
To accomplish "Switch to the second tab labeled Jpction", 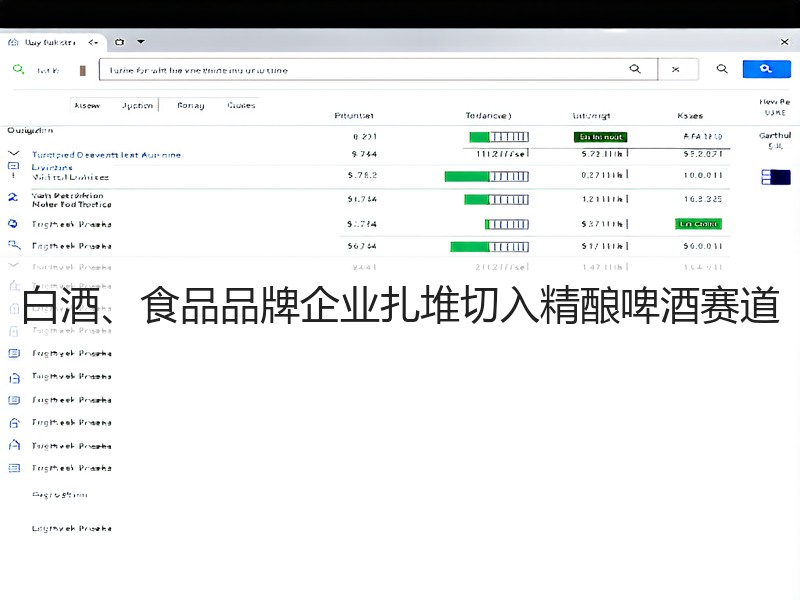I will tap(137, 106).
